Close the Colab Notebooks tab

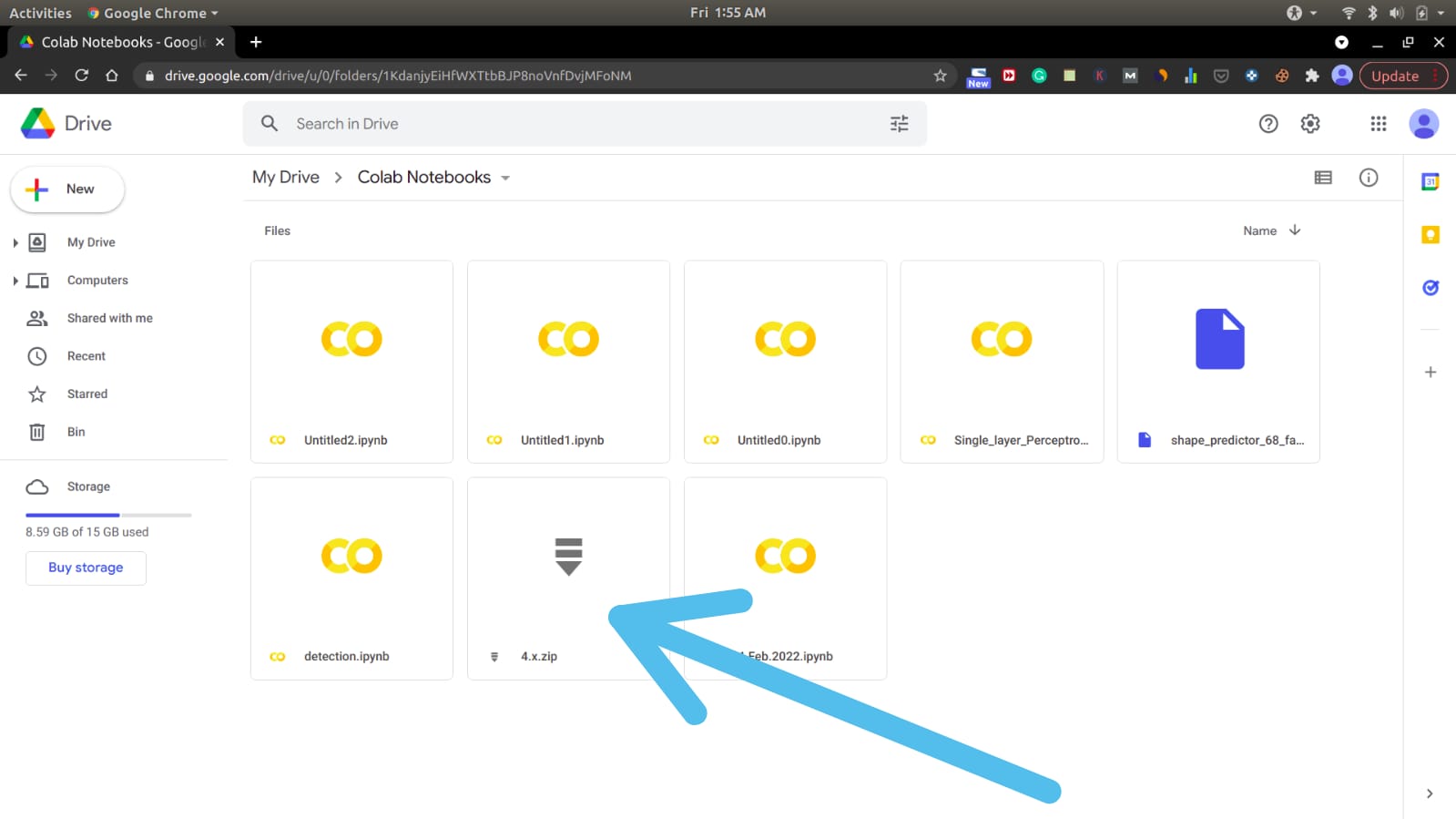pyautogui.click(x=219, y=42)
